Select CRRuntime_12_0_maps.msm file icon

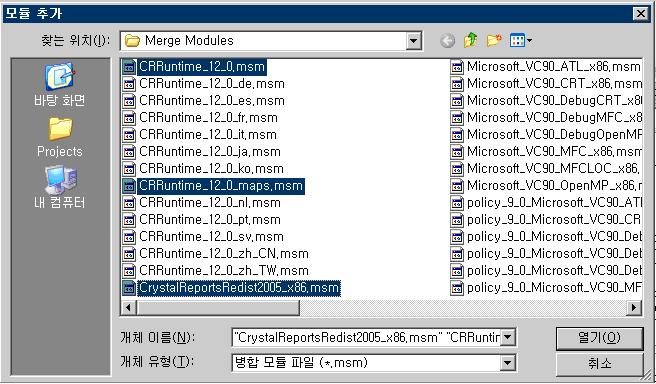click(129, 186)
